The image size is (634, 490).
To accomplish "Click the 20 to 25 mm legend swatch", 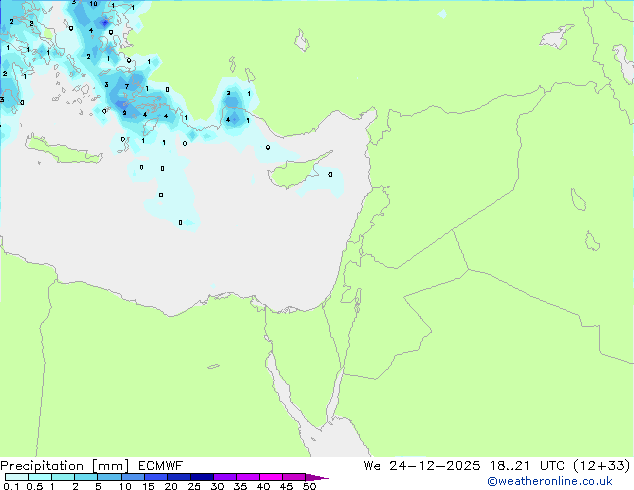I will pos(178,477).
